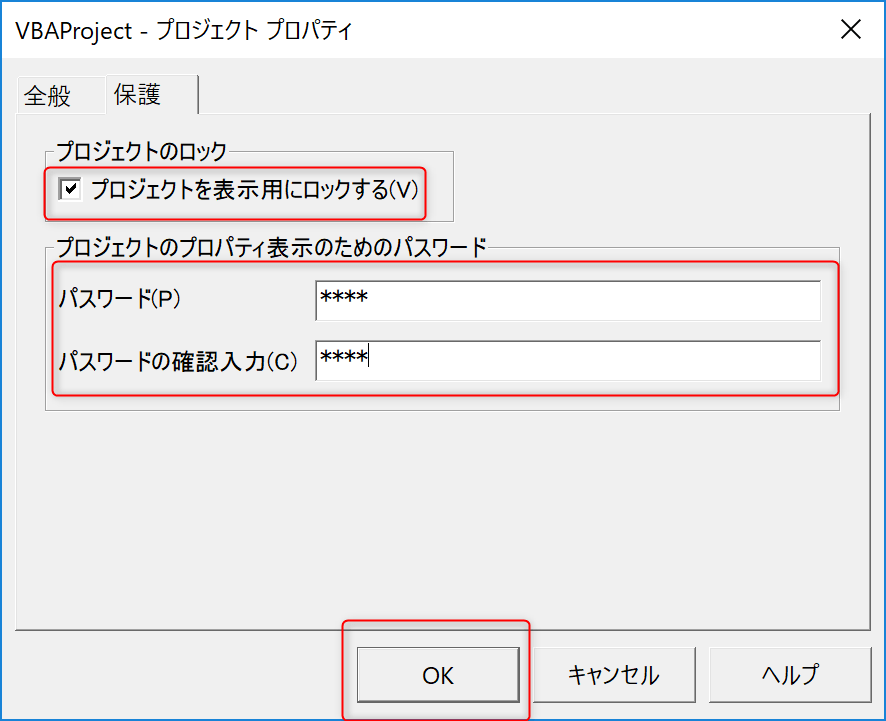The height and width of the screenshot is (721, 886).
Task: Close the プロジェクト プロパティ dialog with X
Action: [851, 29]
